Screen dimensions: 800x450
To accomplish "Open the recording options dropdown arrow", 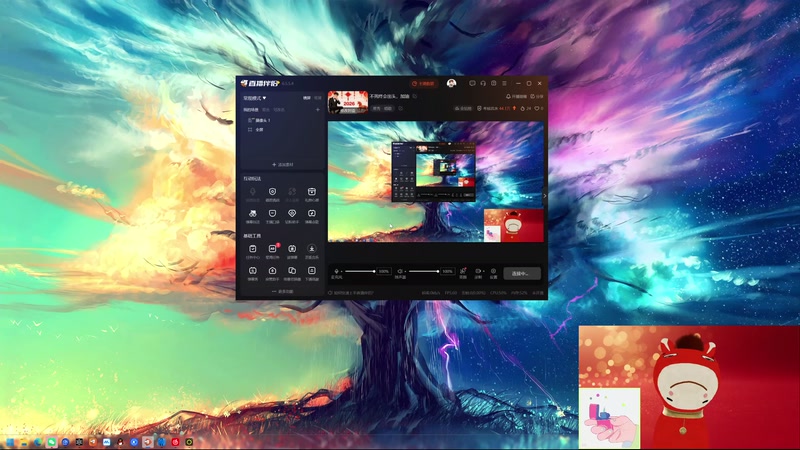I will tap(483, 271).
